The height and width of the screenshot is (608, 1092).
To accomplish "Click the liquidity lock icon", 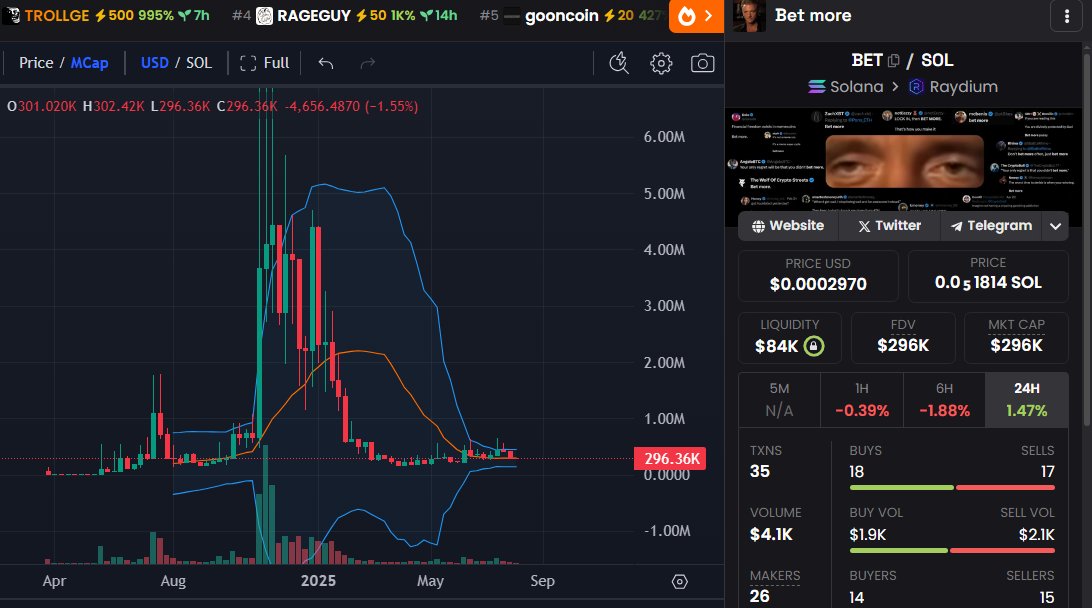I will 814,346.
